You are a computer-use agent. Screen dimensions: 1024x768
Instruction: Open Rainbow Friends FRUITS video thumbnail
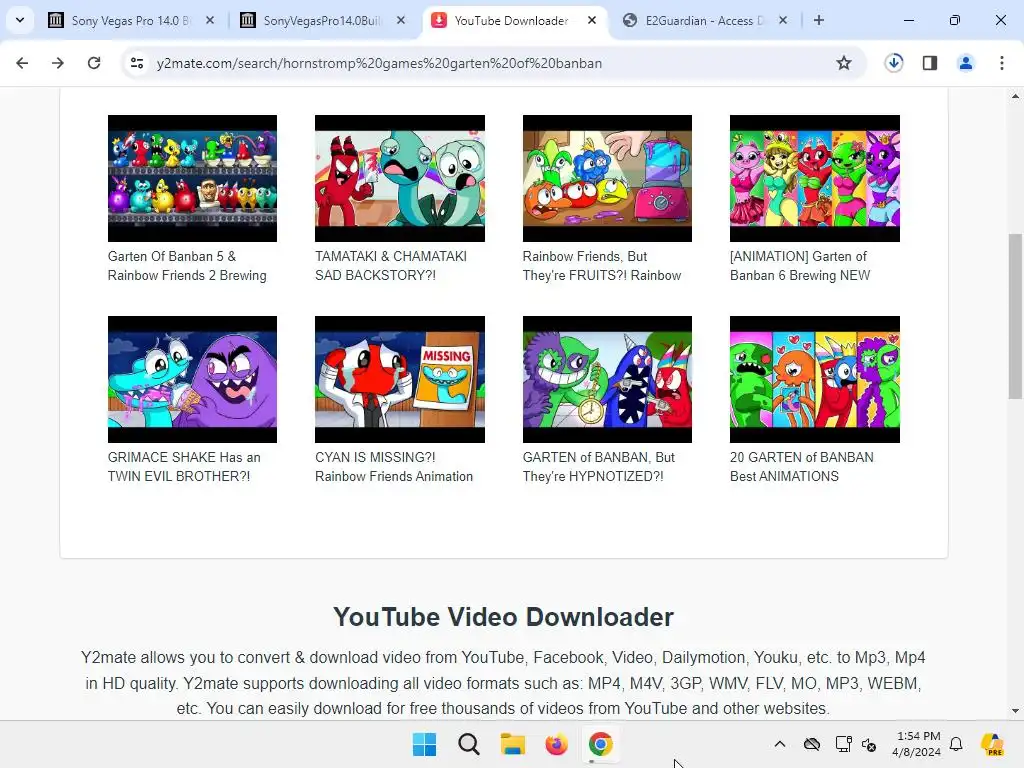coord(607,178)
